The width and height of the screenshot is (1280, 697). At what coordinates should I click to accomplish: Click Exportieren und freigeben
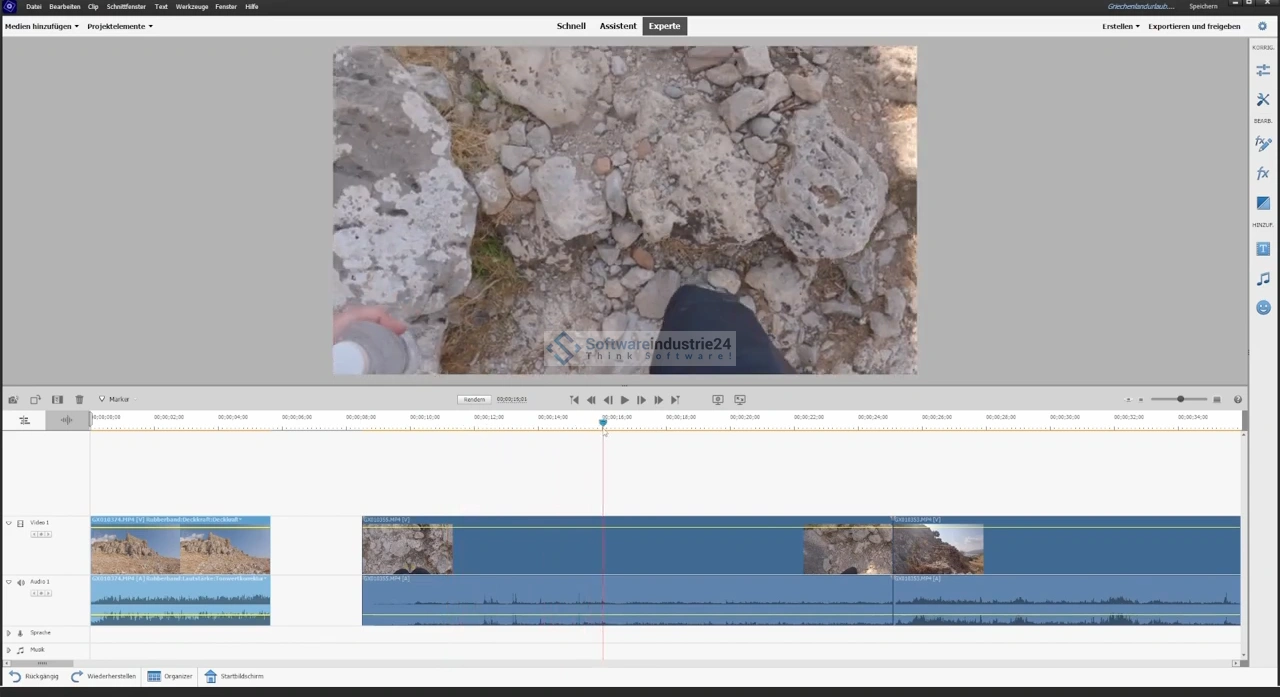coord(1194,26)
